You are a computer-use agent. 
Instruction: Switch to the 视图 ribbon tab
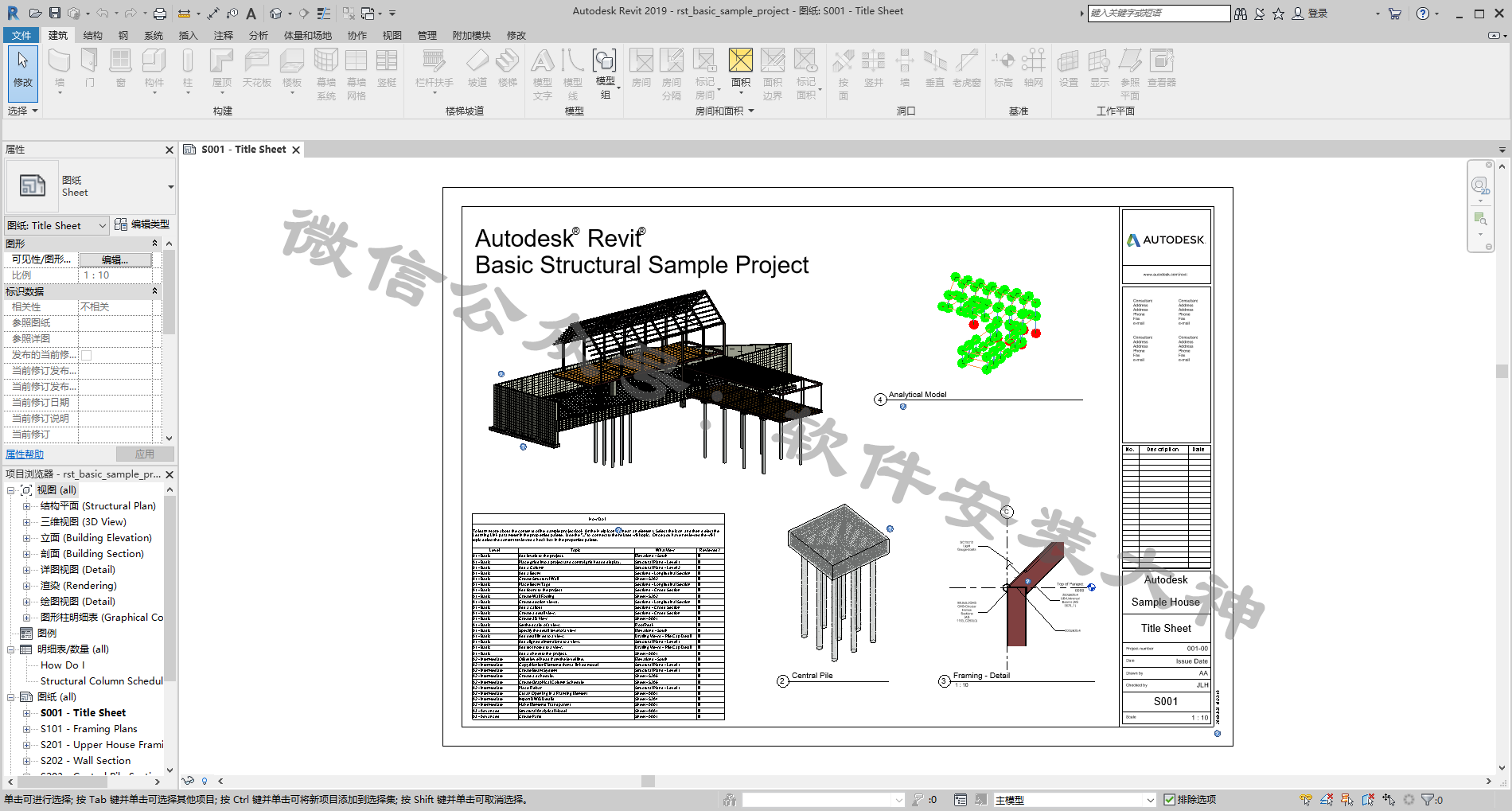point(392,35)
